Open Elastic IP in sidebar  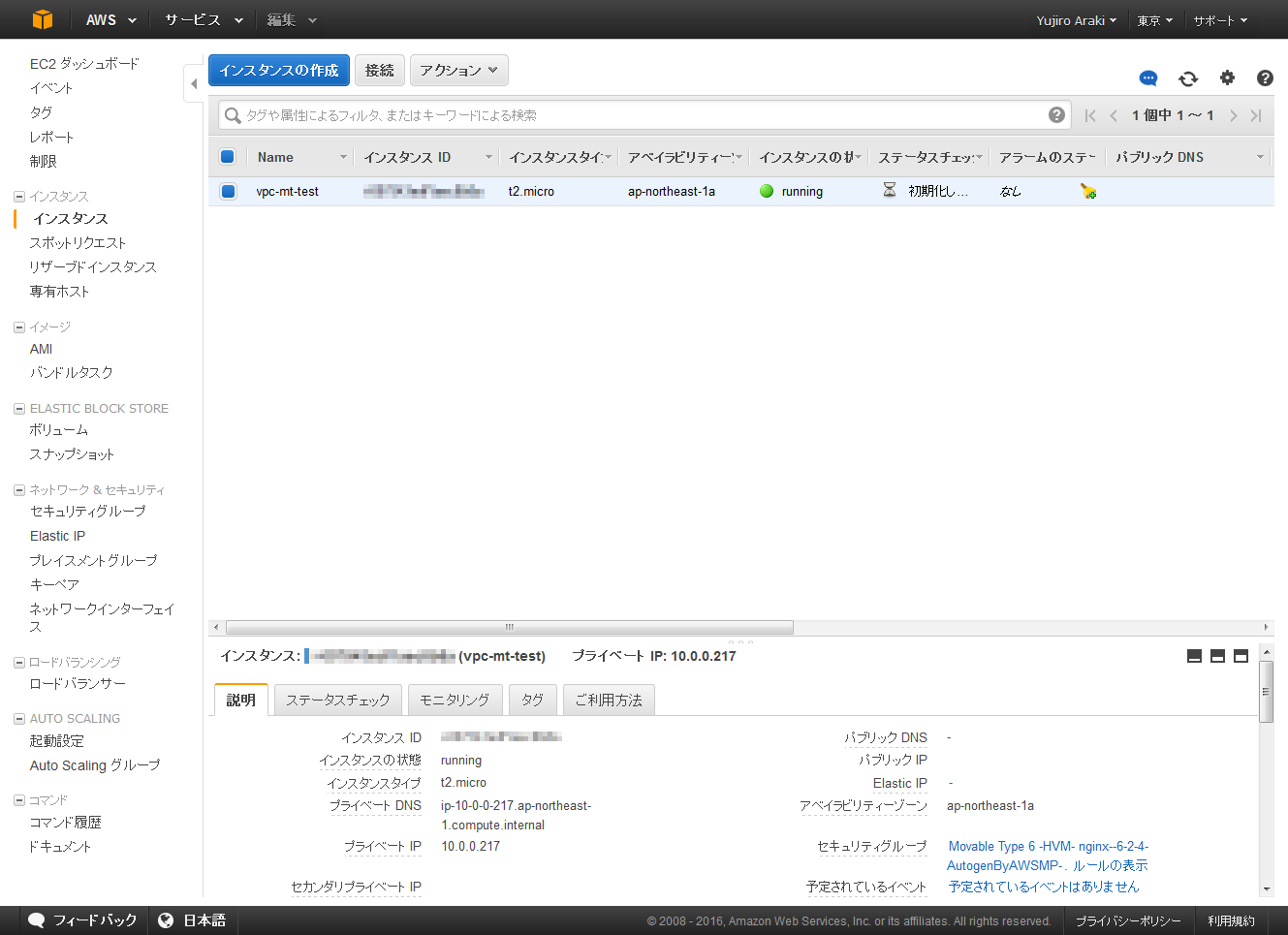(x=57, y=536)
